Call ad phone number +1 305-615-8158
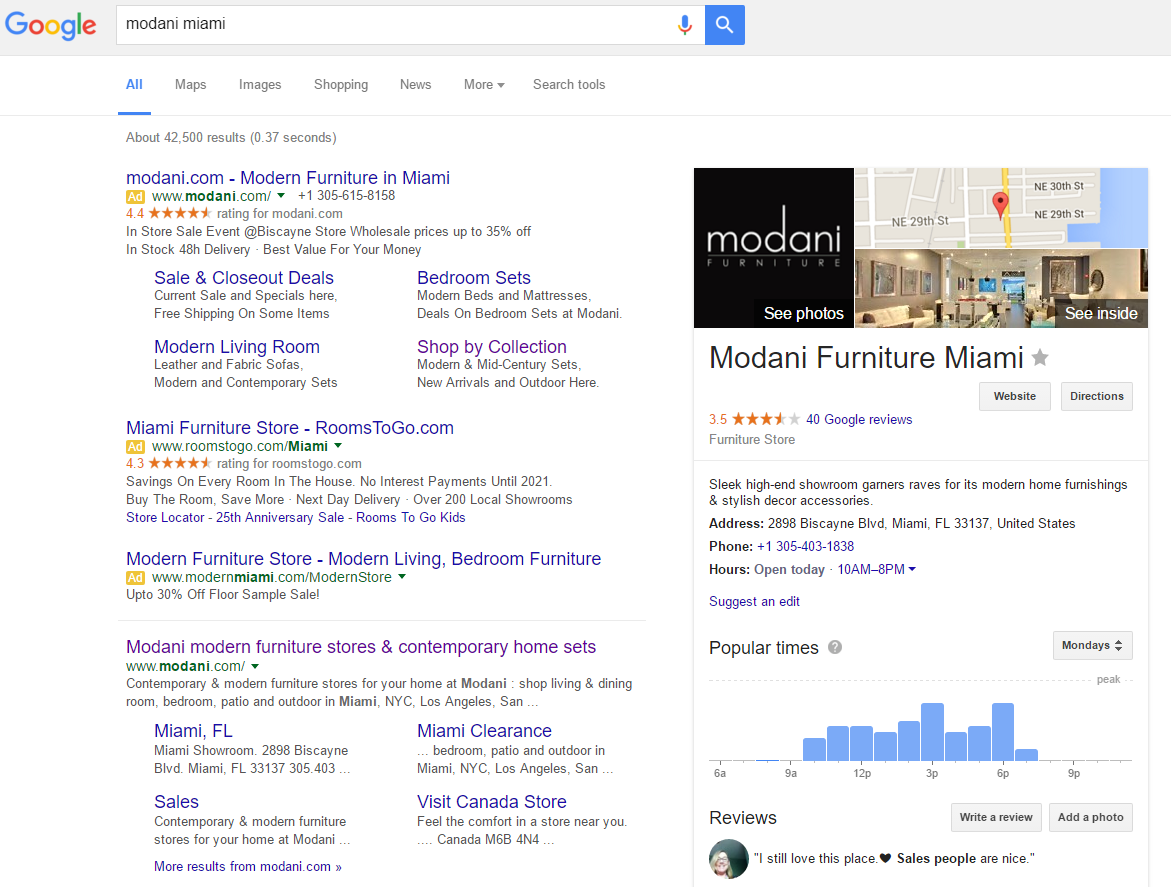1171x887 pixels. coord(347,196)
